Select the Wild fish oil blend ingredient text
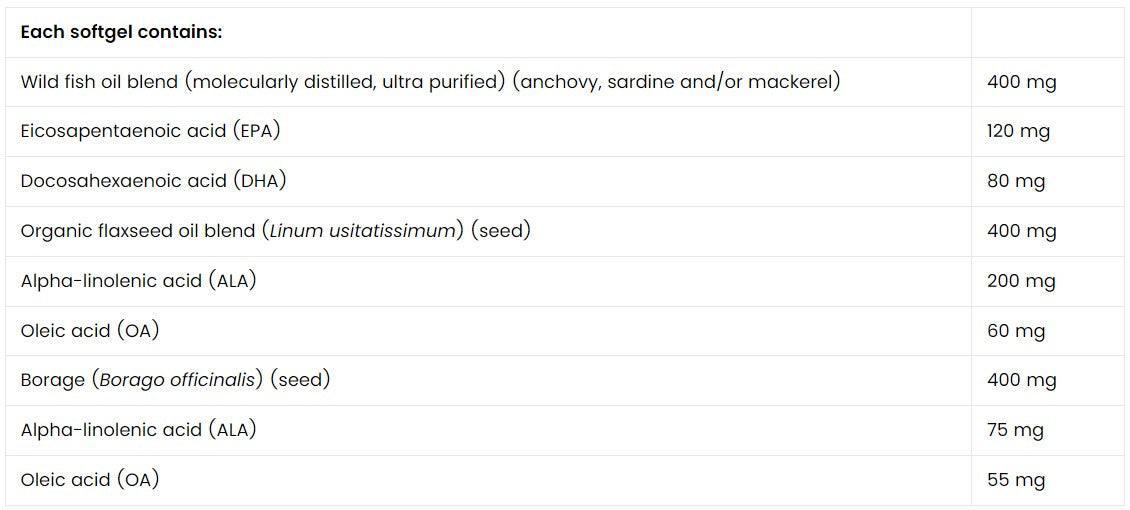 [430, 81]
